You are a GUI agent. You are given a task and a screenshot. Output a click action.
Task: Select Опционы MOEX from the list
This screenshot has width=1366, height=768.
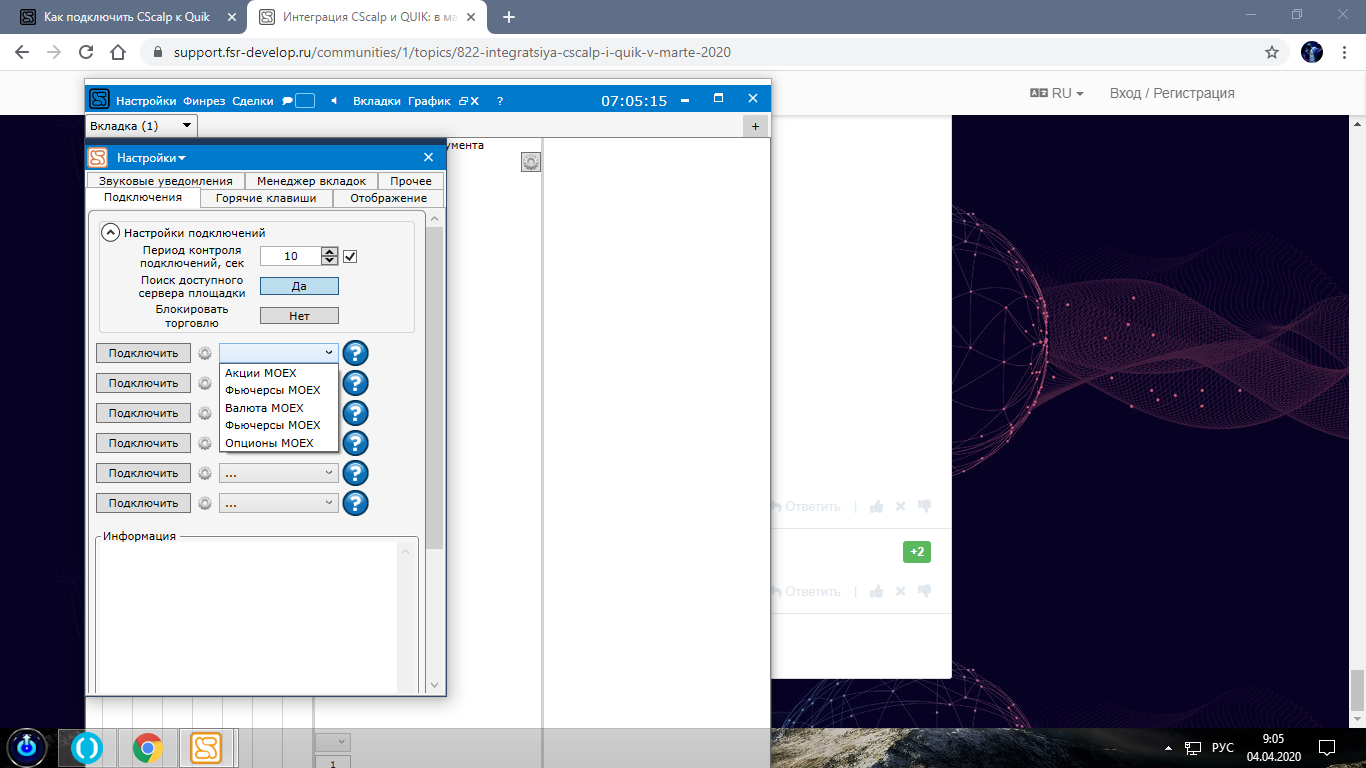(279, 443)
